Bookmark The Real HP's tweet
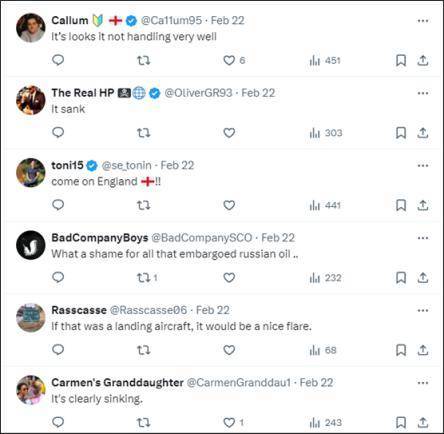 tap(401, 133)
